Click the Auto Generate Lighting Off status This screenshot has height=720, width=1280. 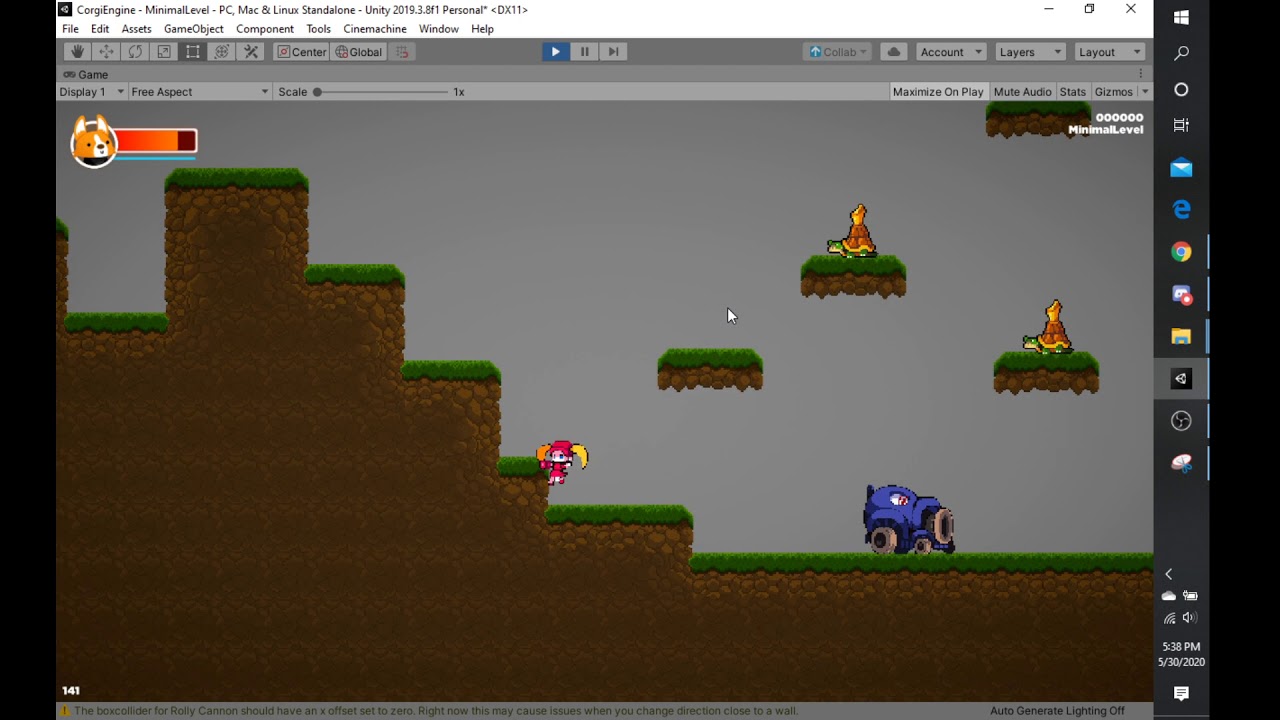1057,711
